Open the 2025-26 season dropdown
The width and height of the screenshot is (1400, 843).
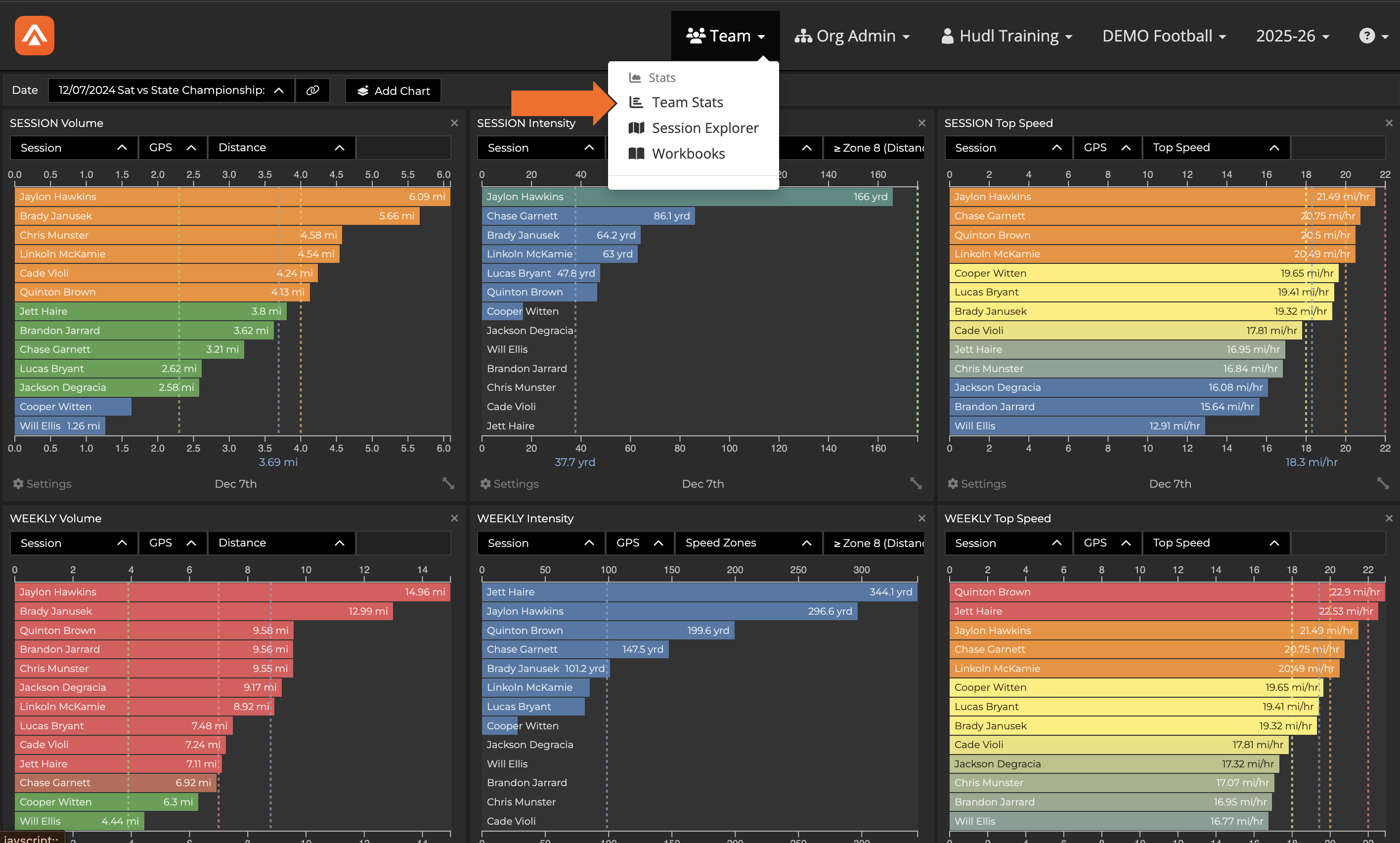1293,36
